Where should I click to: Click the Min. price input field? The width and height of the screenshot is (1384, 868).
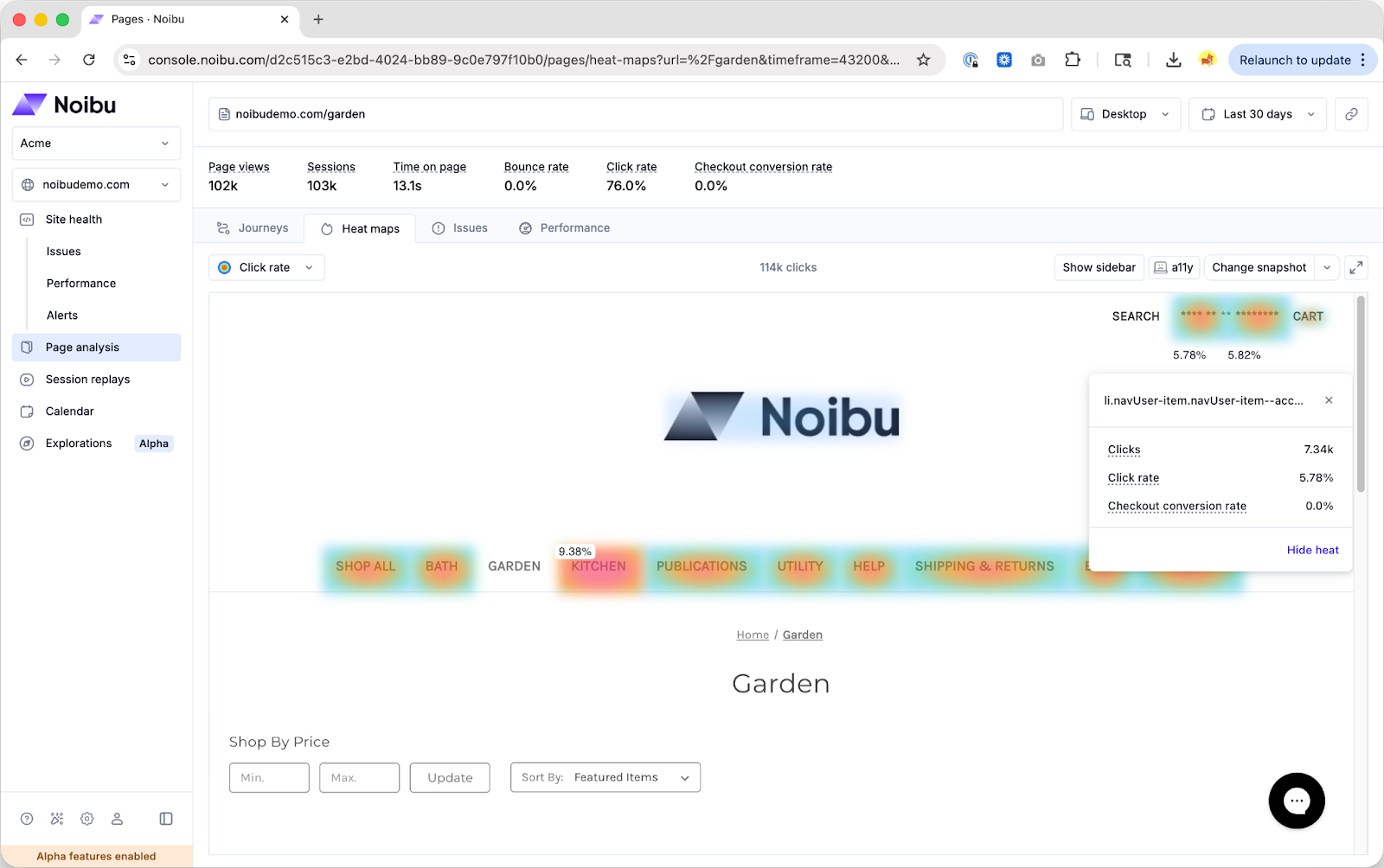269,777
